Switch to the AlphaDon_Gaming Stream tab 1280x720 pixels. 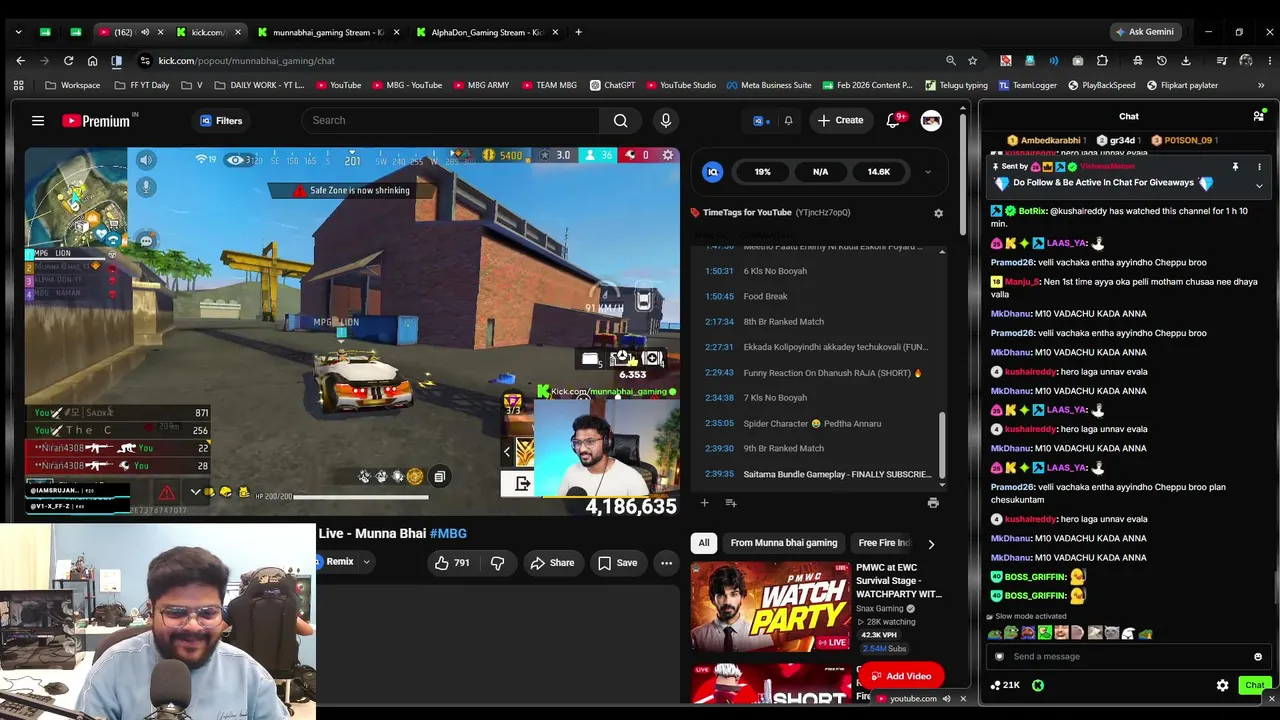pyautogui.click(x=487, y=32)
